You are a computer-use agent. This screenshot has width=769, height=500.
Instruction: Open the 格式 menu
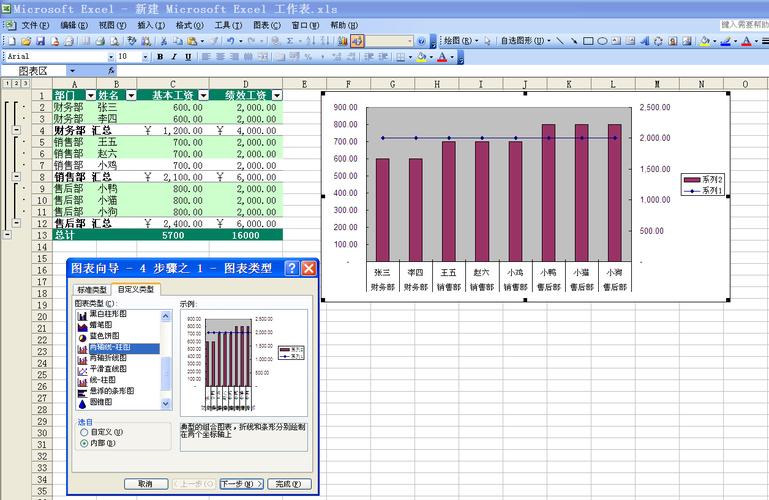[189, 25]
